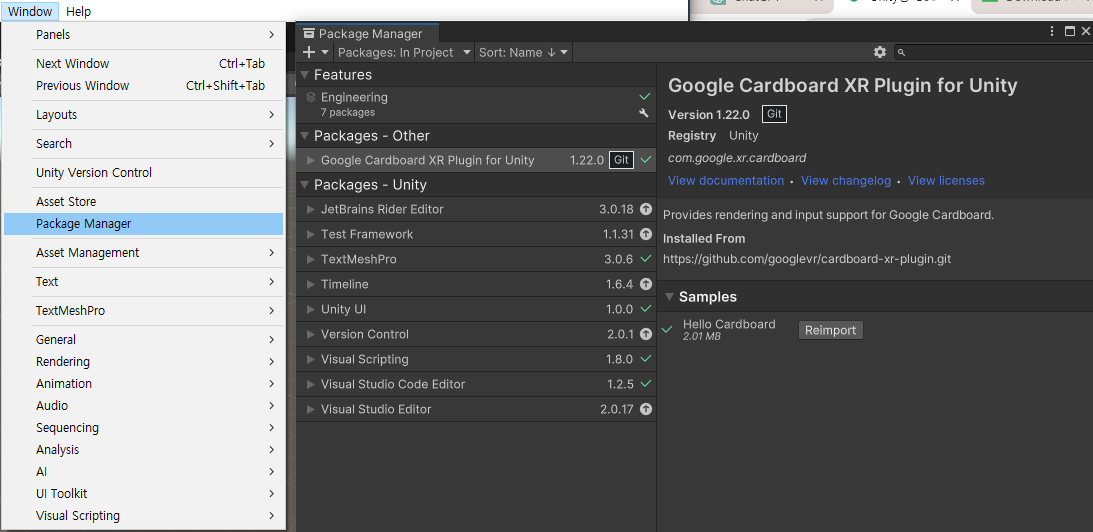Click installed checkmark on Engineering feature

pos(645,96)
